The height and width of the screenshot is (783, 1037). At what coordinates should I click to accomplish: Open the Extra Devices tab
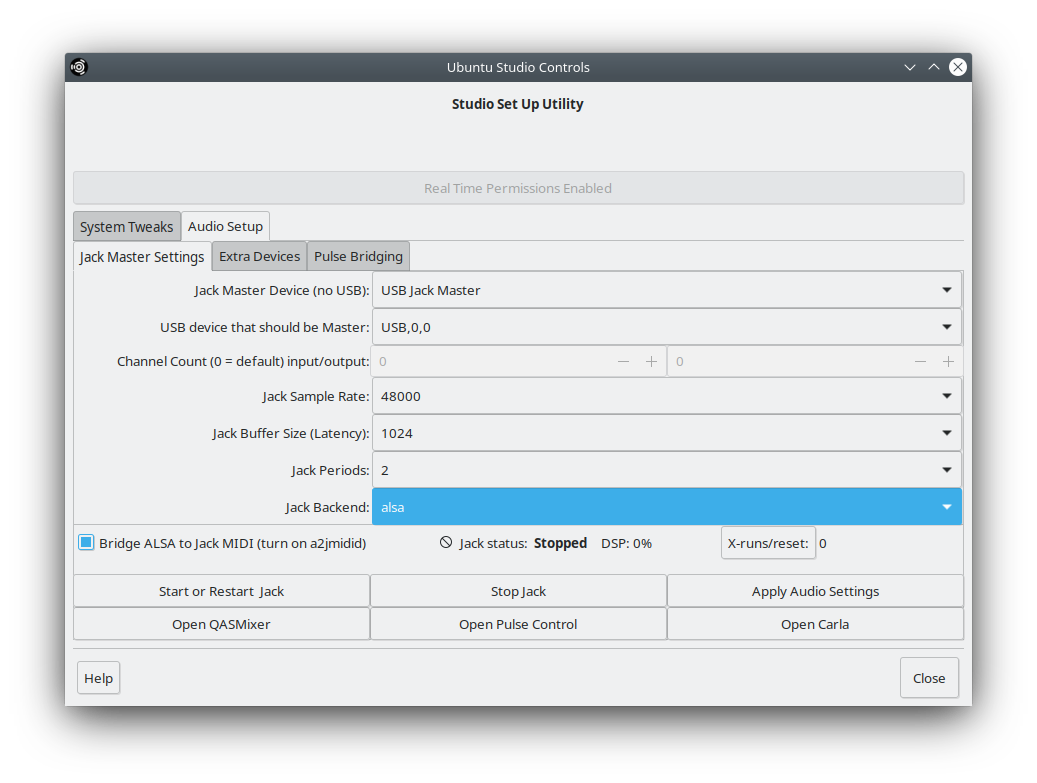pyautogui.click(x=259, y=256)
